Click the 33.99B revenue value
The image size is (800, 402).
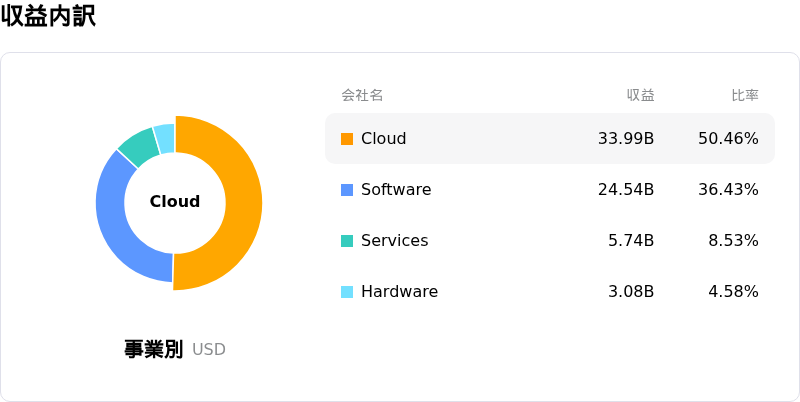(626, 139)
